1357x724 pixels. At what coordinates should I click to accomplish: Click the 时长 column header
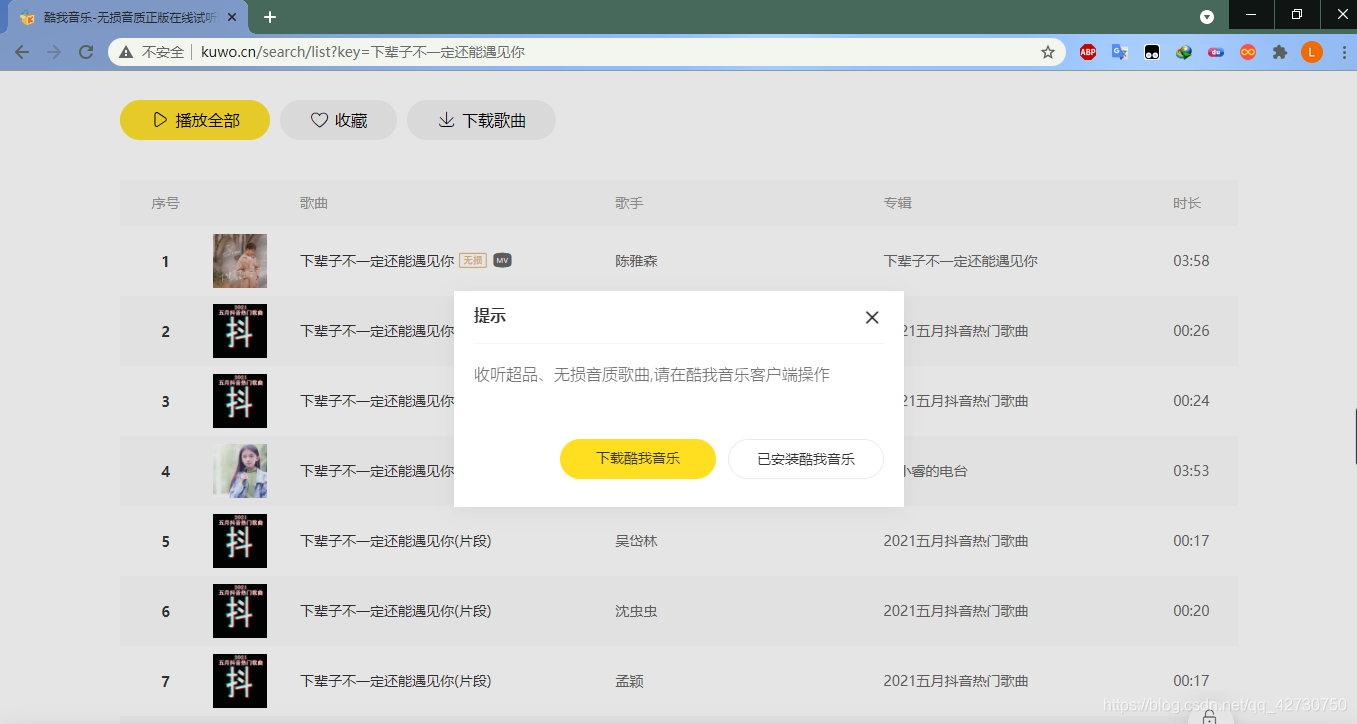(1187, 203)
